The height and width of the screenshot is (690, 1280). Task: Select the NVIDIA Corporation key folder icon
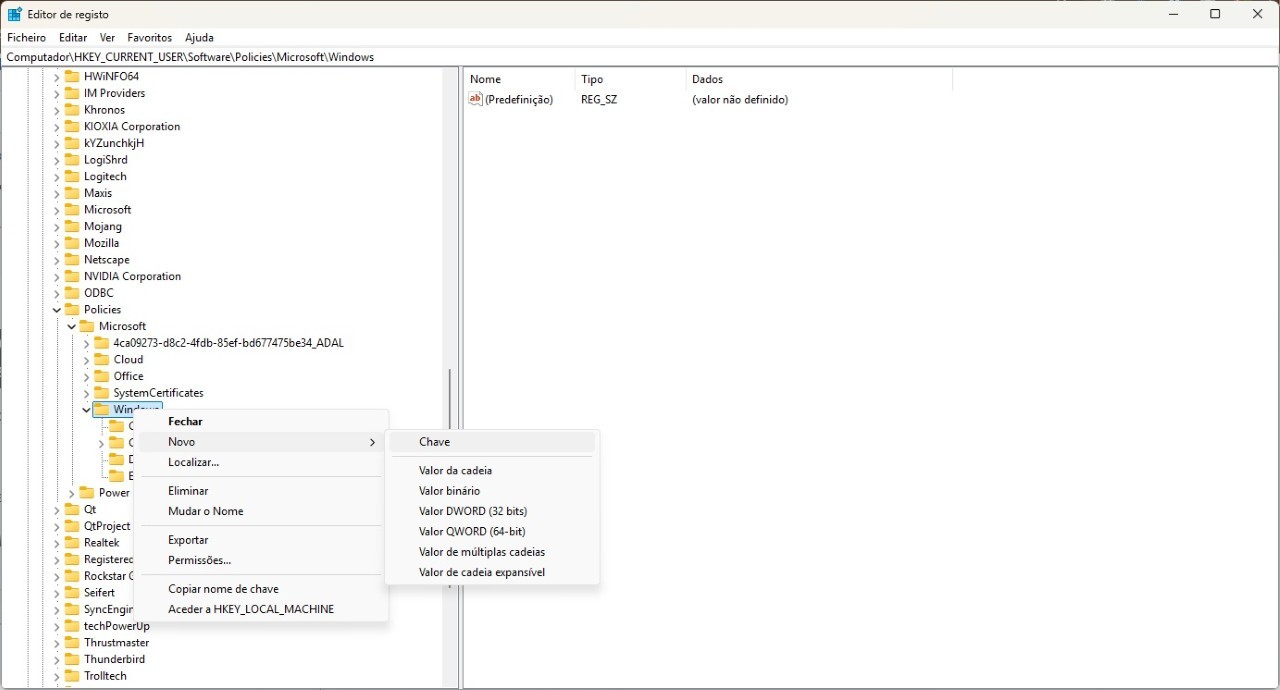pyautogui.click(x=72, y=276)
